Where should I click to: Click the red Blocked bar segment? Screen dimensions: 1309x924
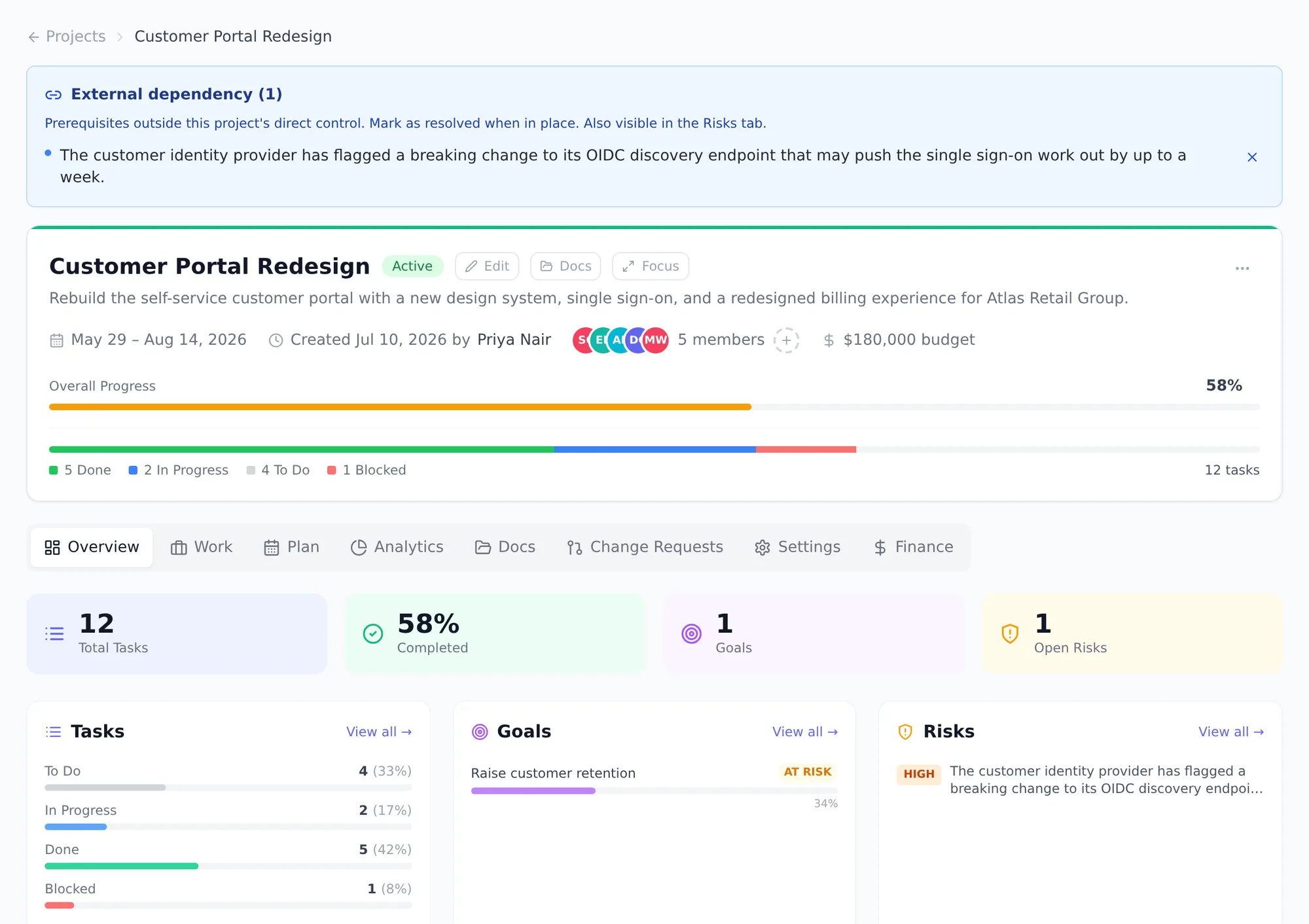806,450
